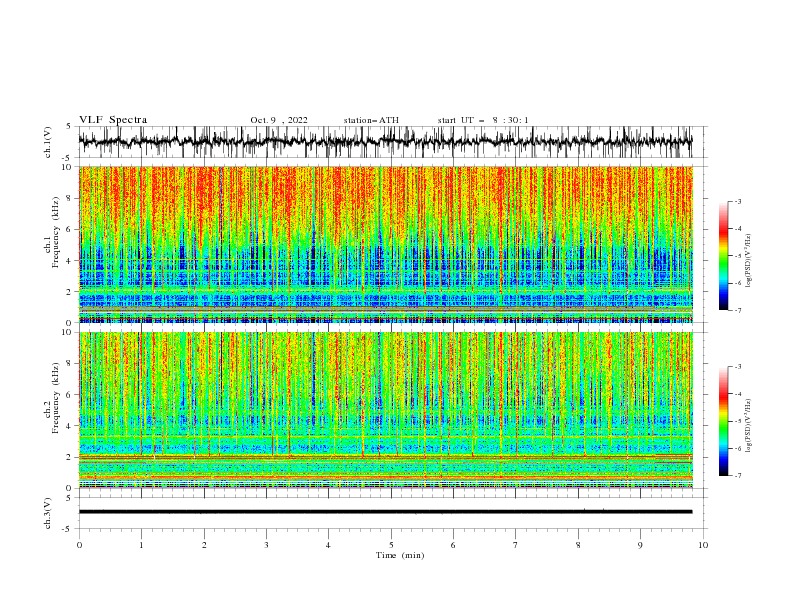This screenshot has height=612, width=792.
Task: Click the 'ch.1(V)' waveform axis label
Action: (48, 142)
